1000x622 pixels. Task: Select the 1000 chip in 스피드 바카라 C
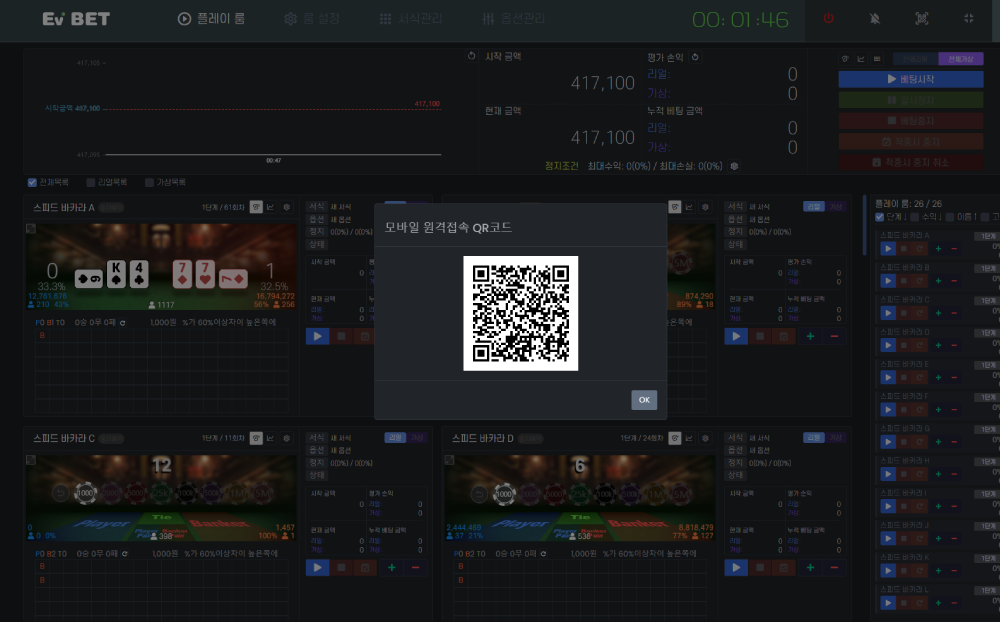point(85,493)
